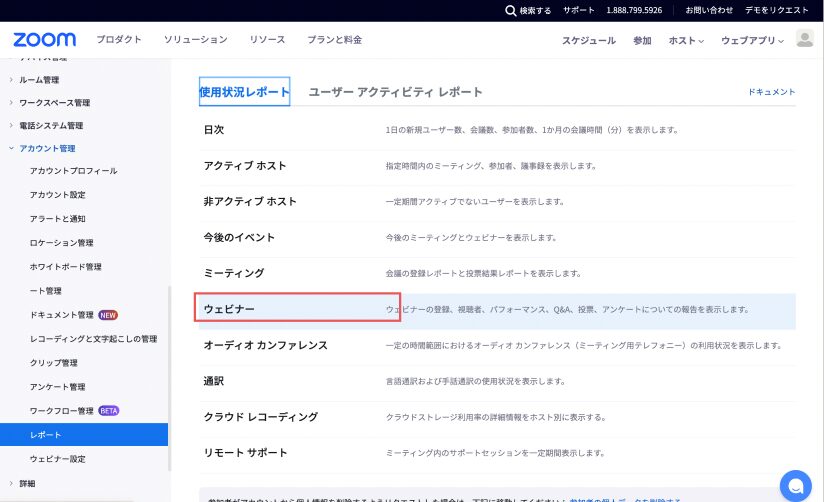Select the 使用状況レポート tab
The height and width of the screenshot is (502, 824).
point(244,92)
